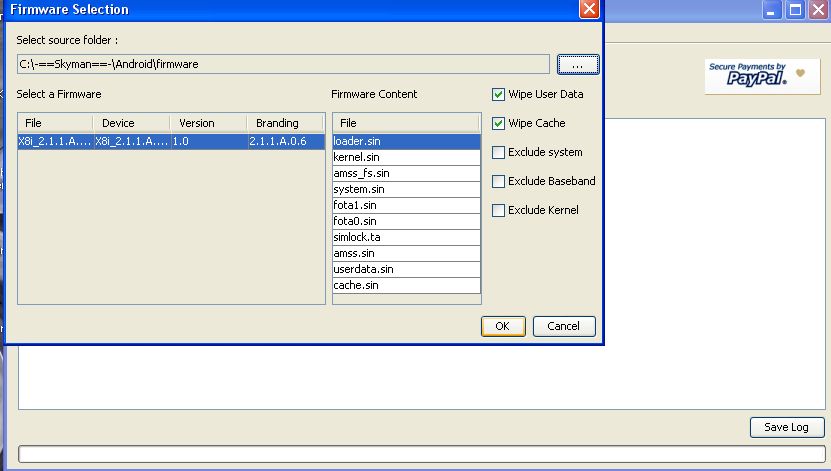
Task: Select system.sin in the file list
Action: [406, 190]
